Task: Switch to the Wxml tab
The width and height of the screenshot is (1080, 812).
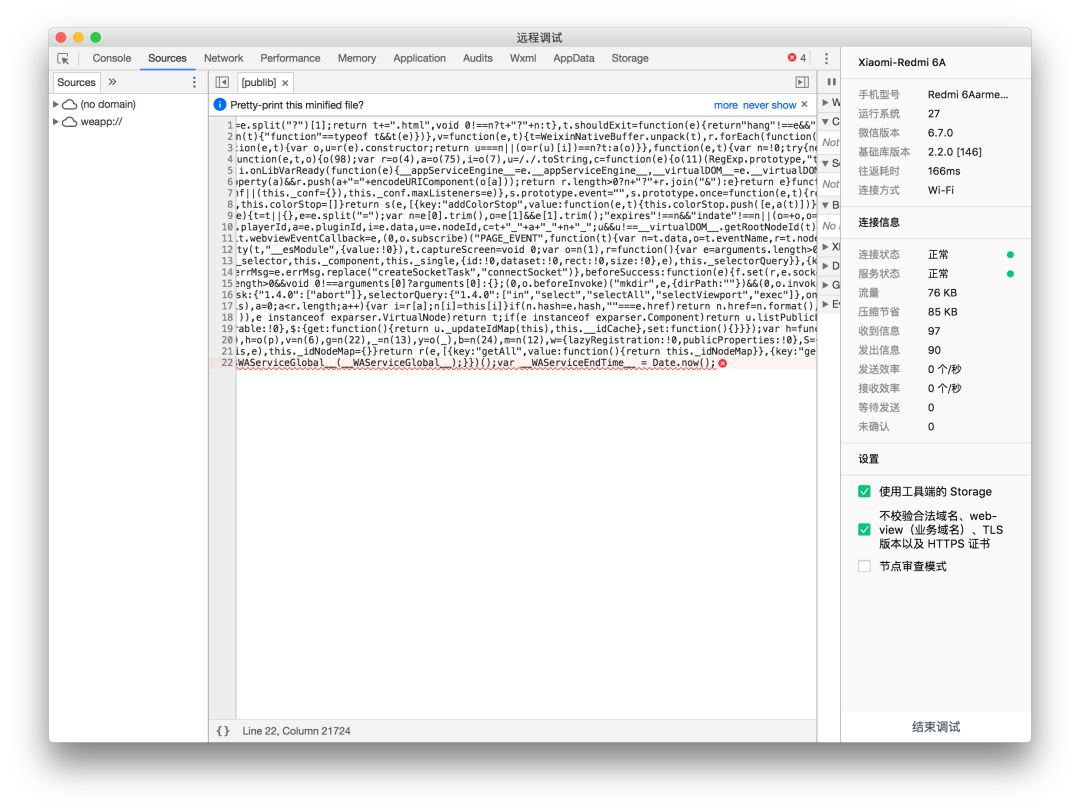Action: (x=523, y=59)
